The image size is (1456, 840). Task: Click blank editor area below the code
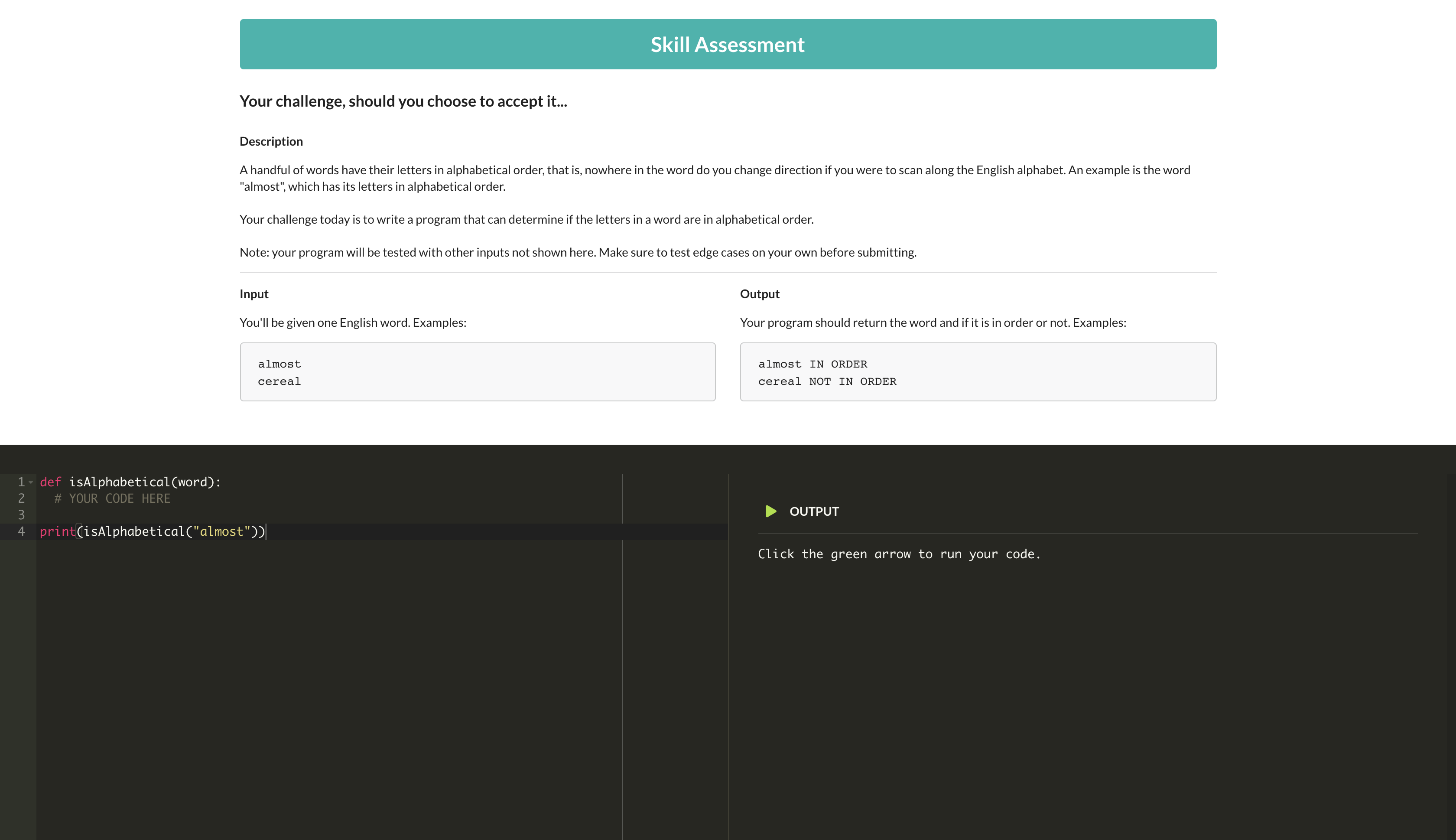point(323,681)
